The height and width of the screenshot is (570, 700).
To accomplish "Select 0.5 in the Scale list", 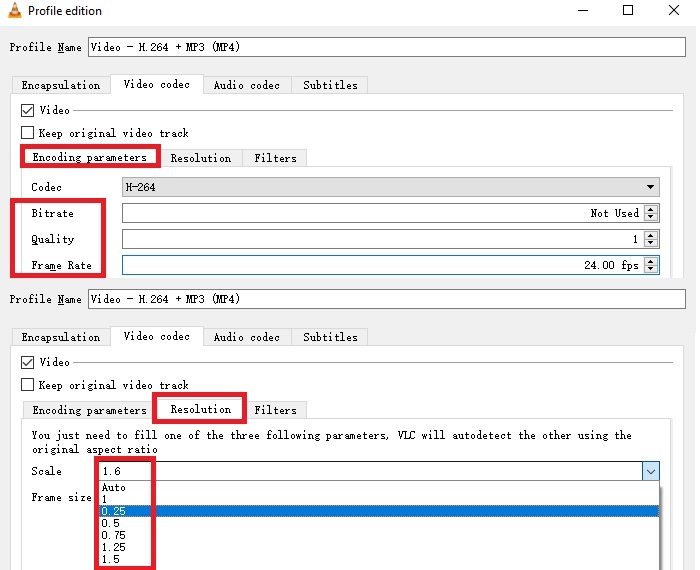I will tap(379, 523).
